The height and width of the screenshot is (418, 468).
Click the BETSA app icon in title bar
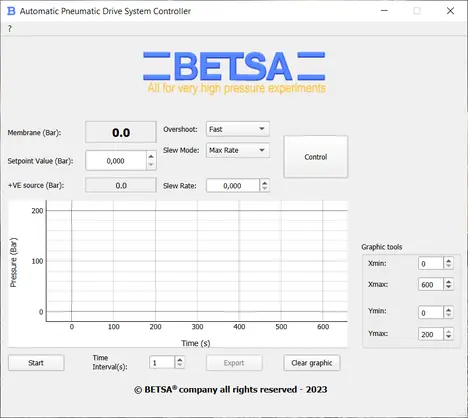click(x=11, y=11)
